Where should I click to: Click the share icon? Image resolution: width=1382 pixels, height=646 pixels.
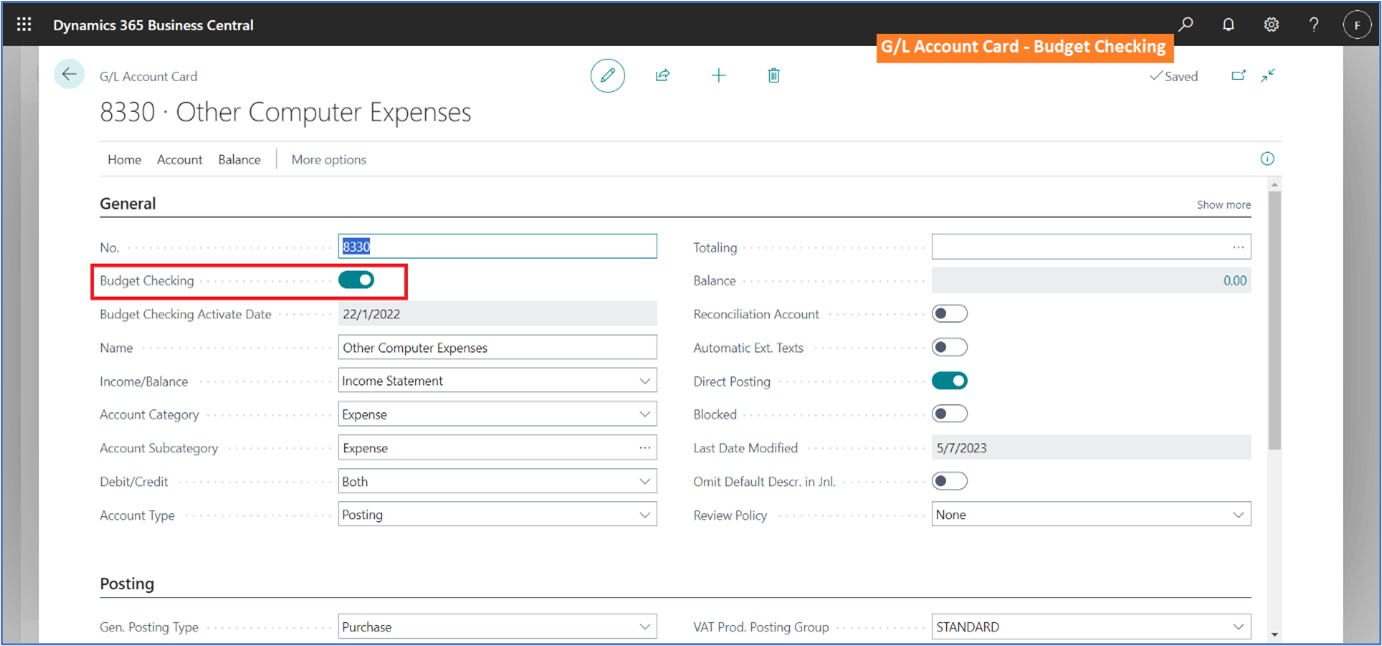(662, 76)
